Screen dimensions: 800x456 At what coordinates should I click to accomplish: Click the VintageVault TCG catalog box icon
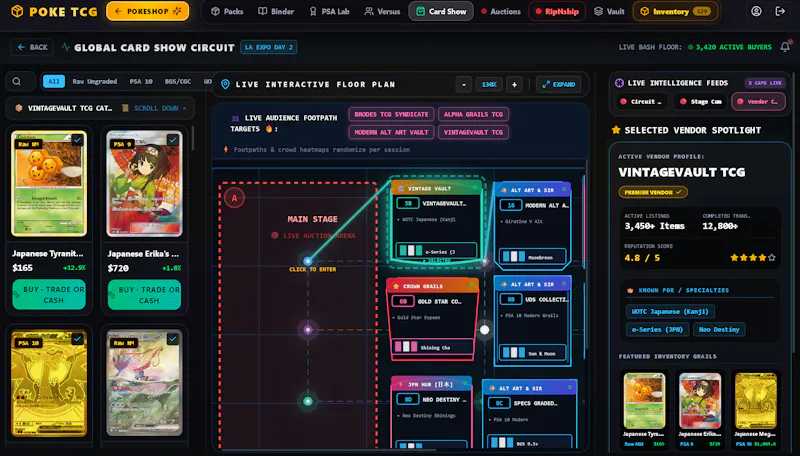(19, 108)
